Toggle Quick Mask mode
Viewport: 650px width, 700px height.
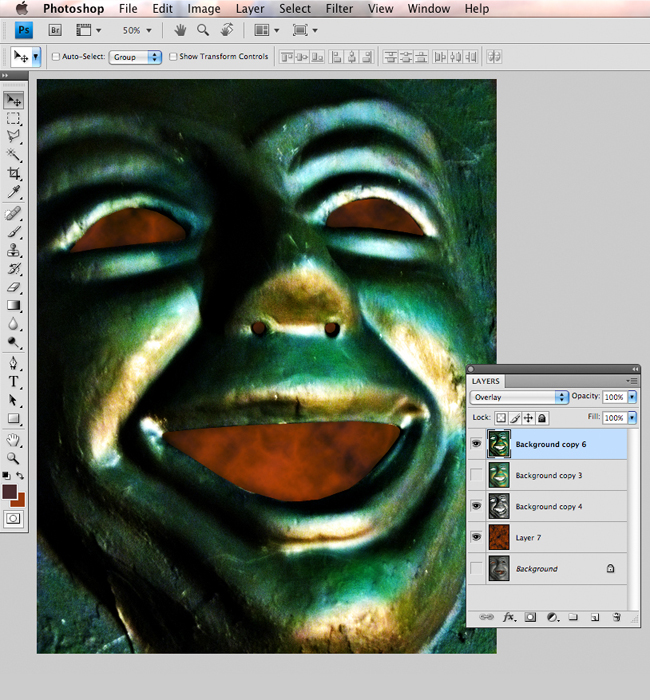[x=13, y=519]
